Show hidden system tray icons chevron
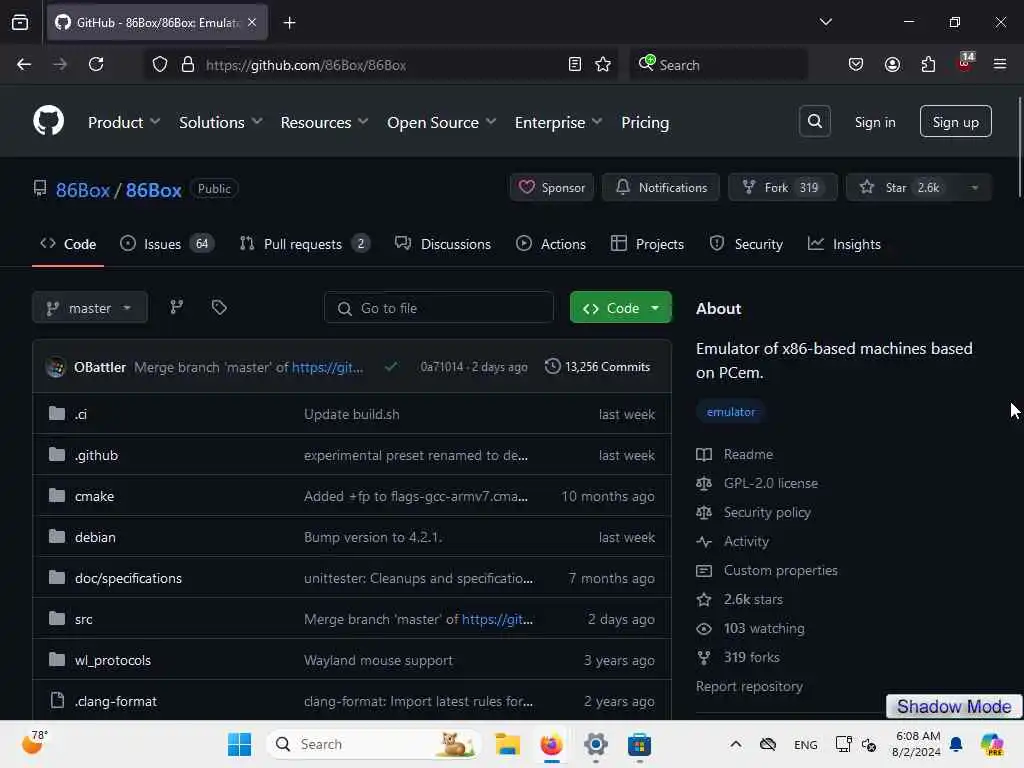The height and width of the screenshot is (768, 1024). coord(735,744)
